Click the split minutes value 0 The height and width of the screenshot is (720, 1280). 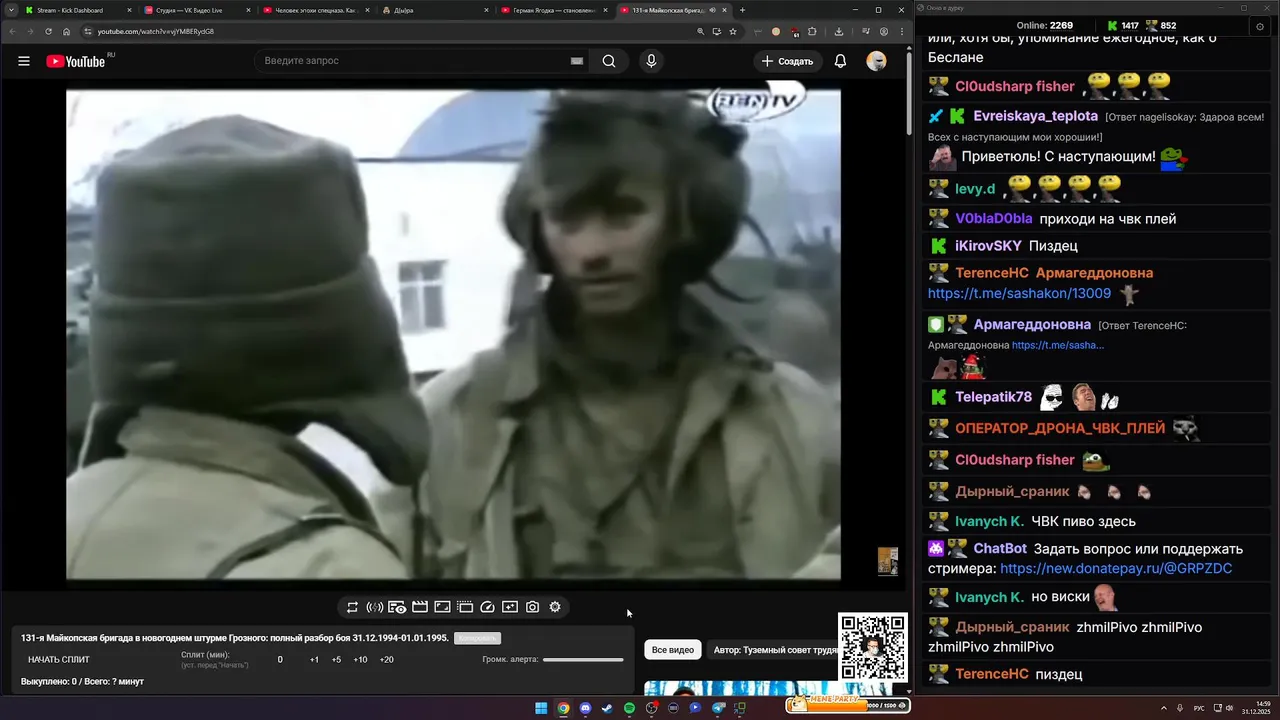pos(280,660)
